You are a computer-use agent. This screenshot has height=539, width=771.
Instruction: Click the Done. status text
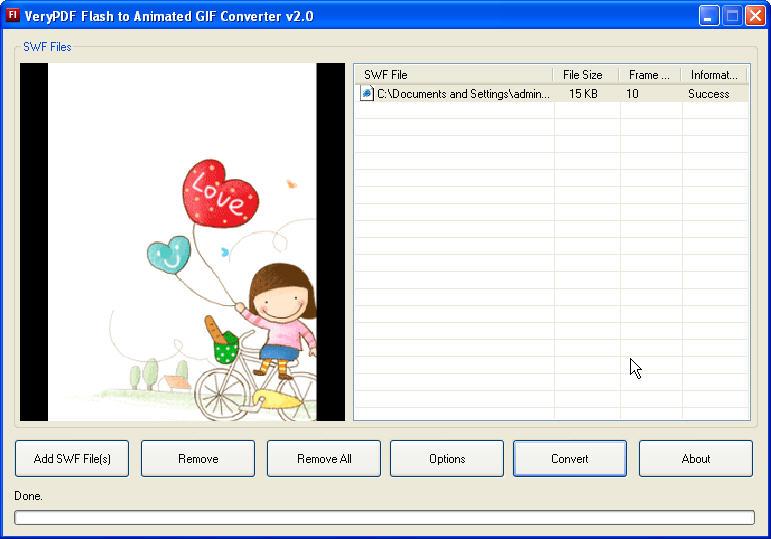point(28,496)
